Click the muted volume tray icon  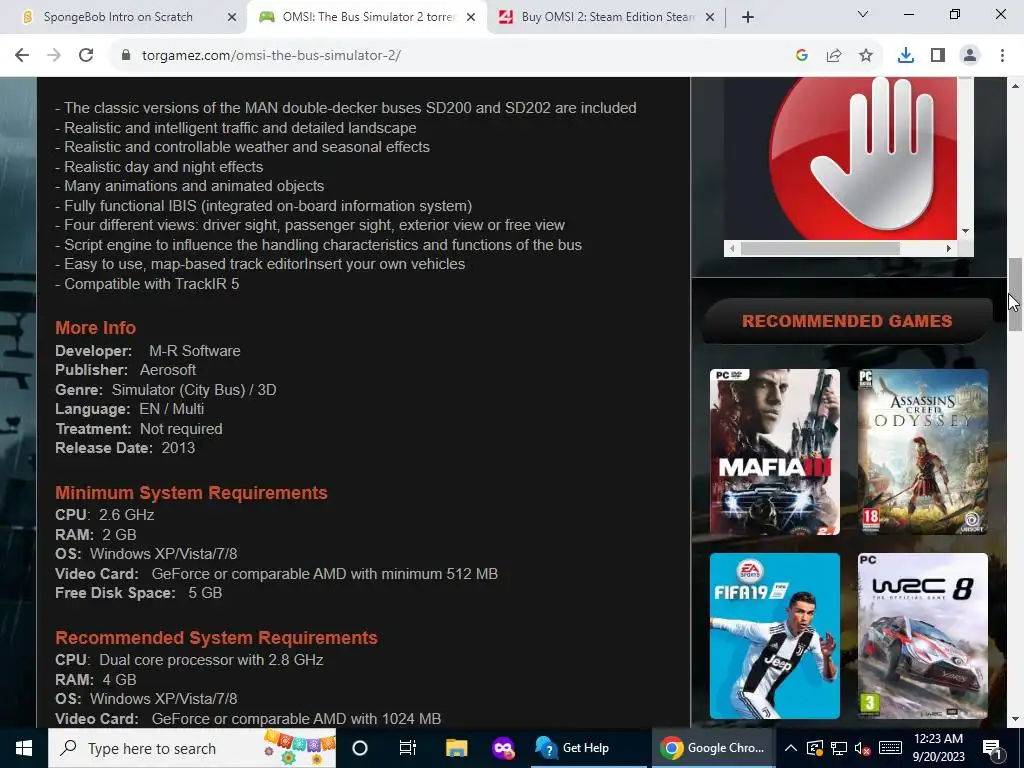(x=863, y=748)
